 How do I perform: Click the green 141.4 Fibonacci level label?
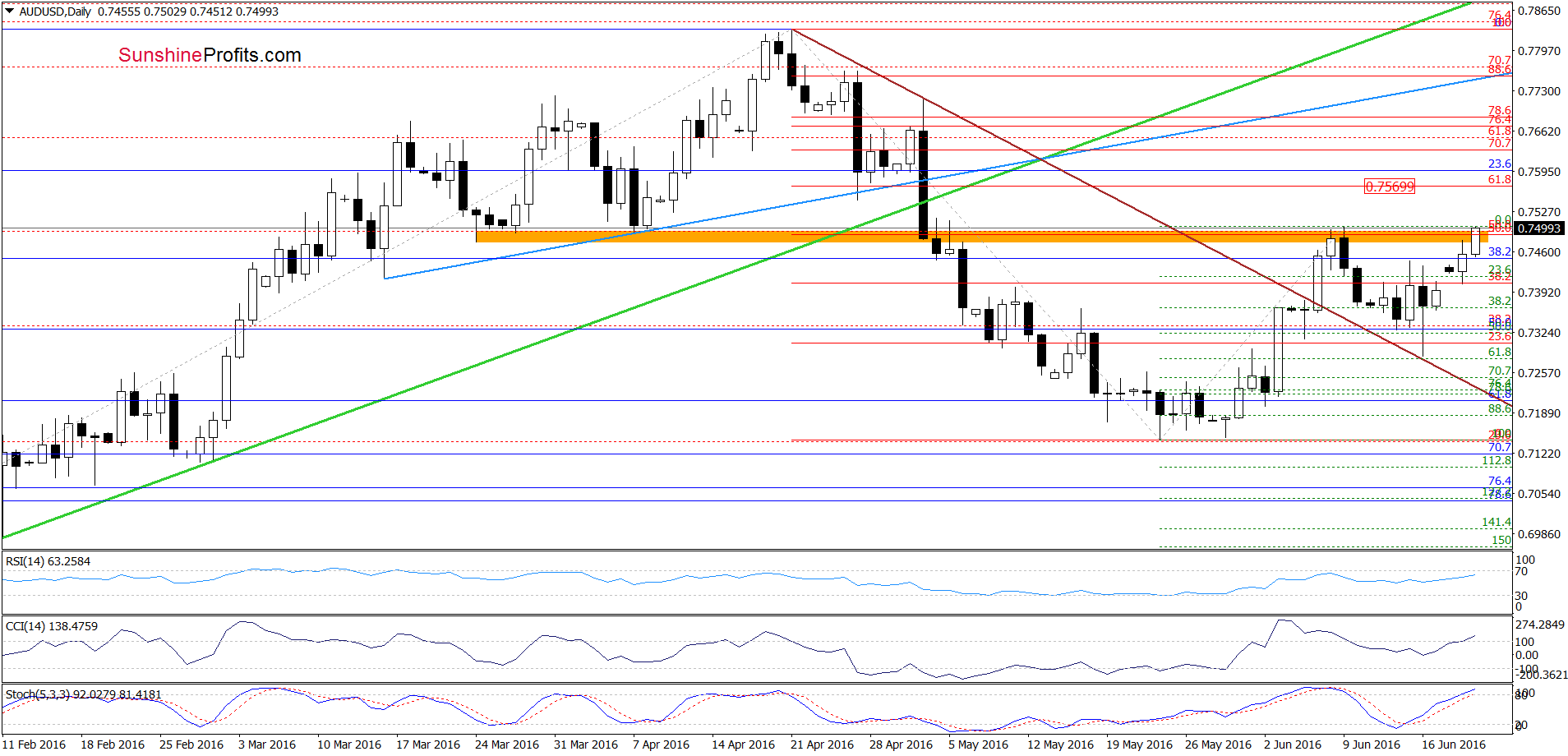[x=1497, y=522]
